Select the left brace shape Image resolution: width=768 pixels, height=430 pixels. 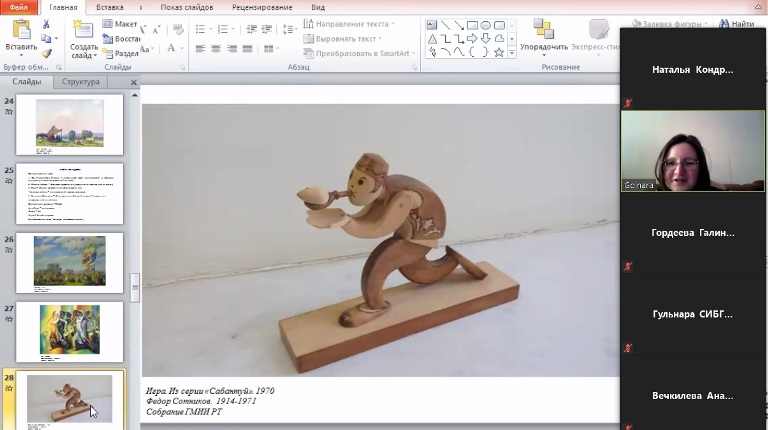472,52
